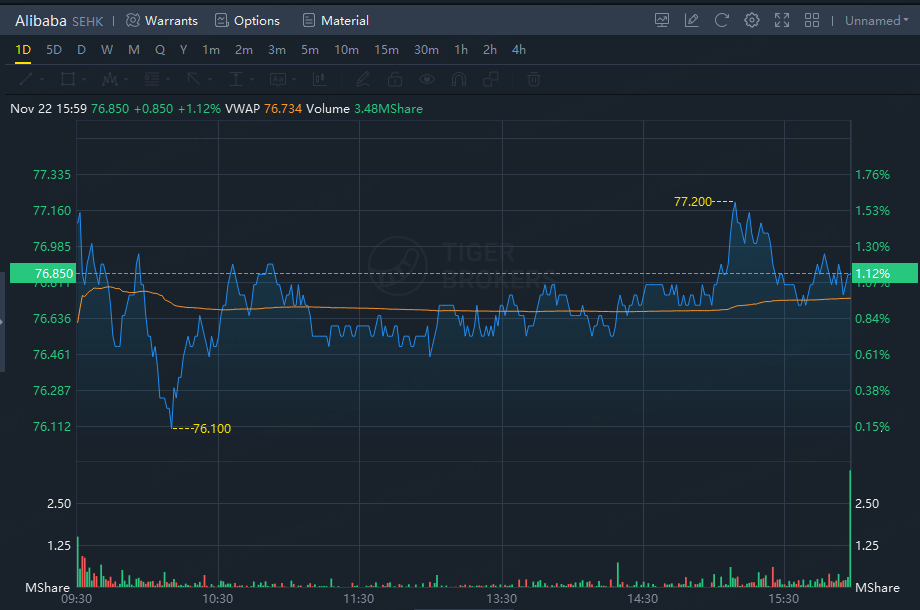Click the Alibaba stock name

[40, 21]
